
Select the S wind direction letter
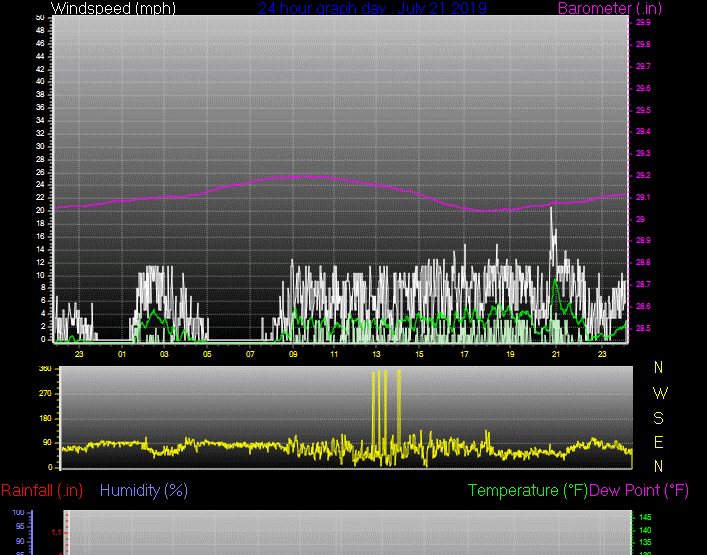[x=658, y=417]
